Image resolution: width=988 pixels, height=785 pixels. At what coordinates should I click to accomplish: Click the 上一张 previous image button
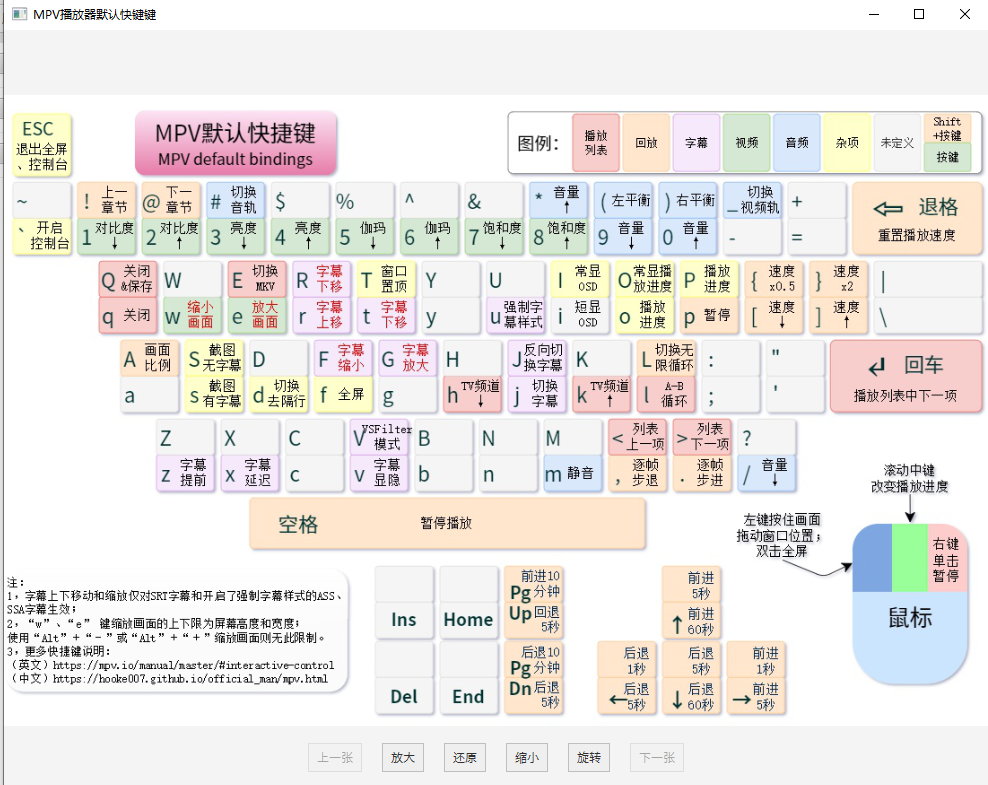pyautogui.click(x=335, y=757)
